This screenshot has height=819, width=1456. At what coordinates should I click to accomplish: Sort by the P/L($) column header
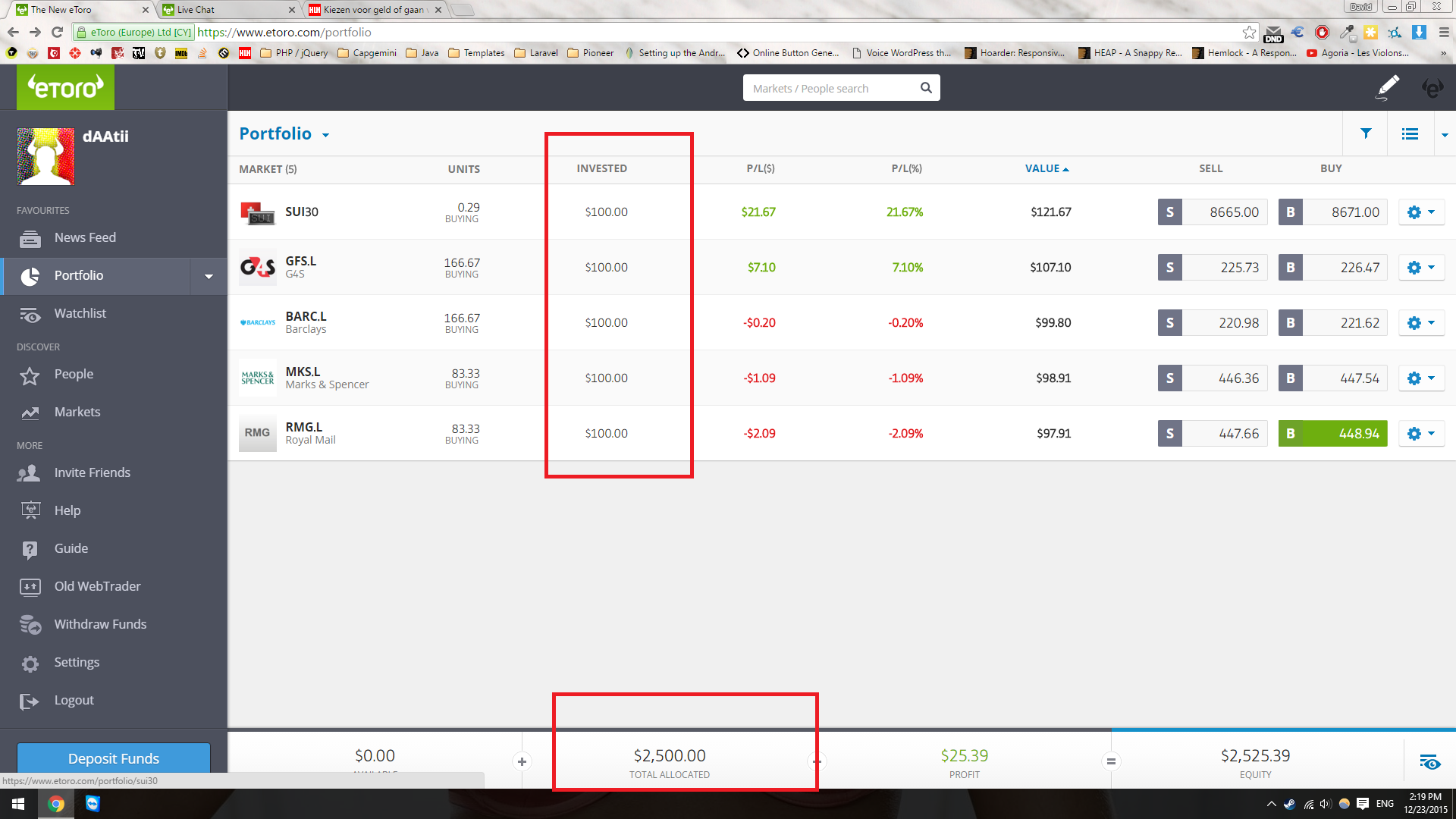coord(761,168)
